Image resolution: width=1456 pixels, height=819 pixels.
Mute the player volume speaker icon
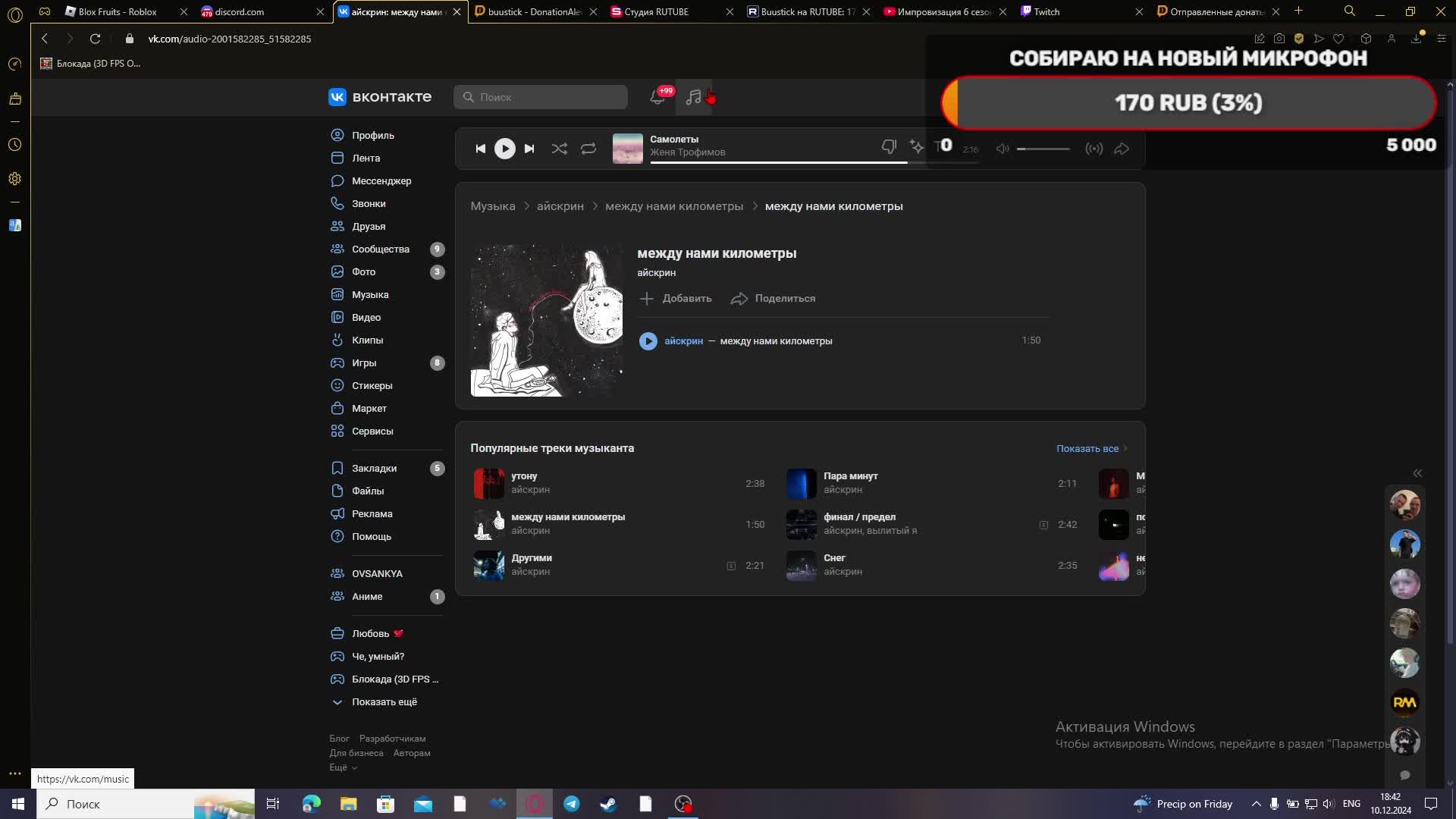[x=1003, y=149]
